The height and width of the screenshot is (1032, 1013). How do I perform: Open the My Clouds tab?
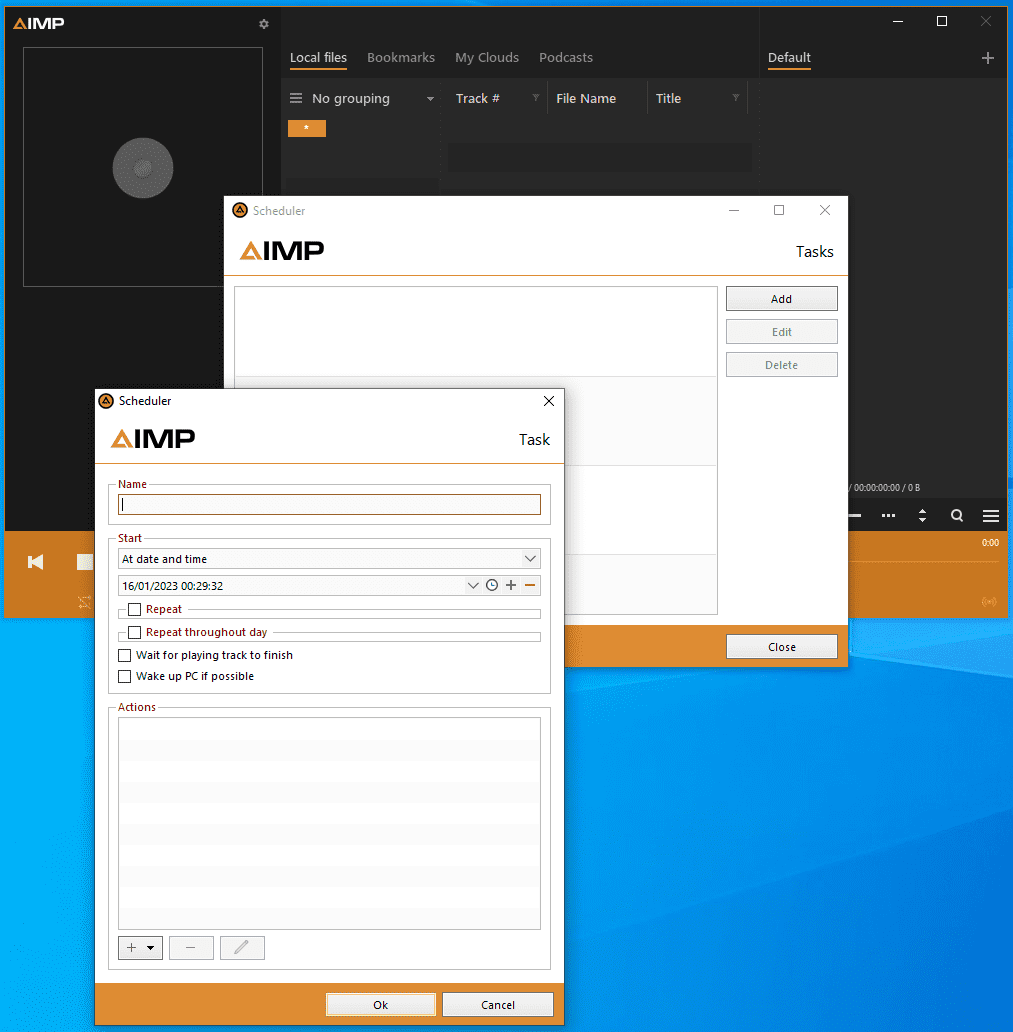click(x=487, y=58)
